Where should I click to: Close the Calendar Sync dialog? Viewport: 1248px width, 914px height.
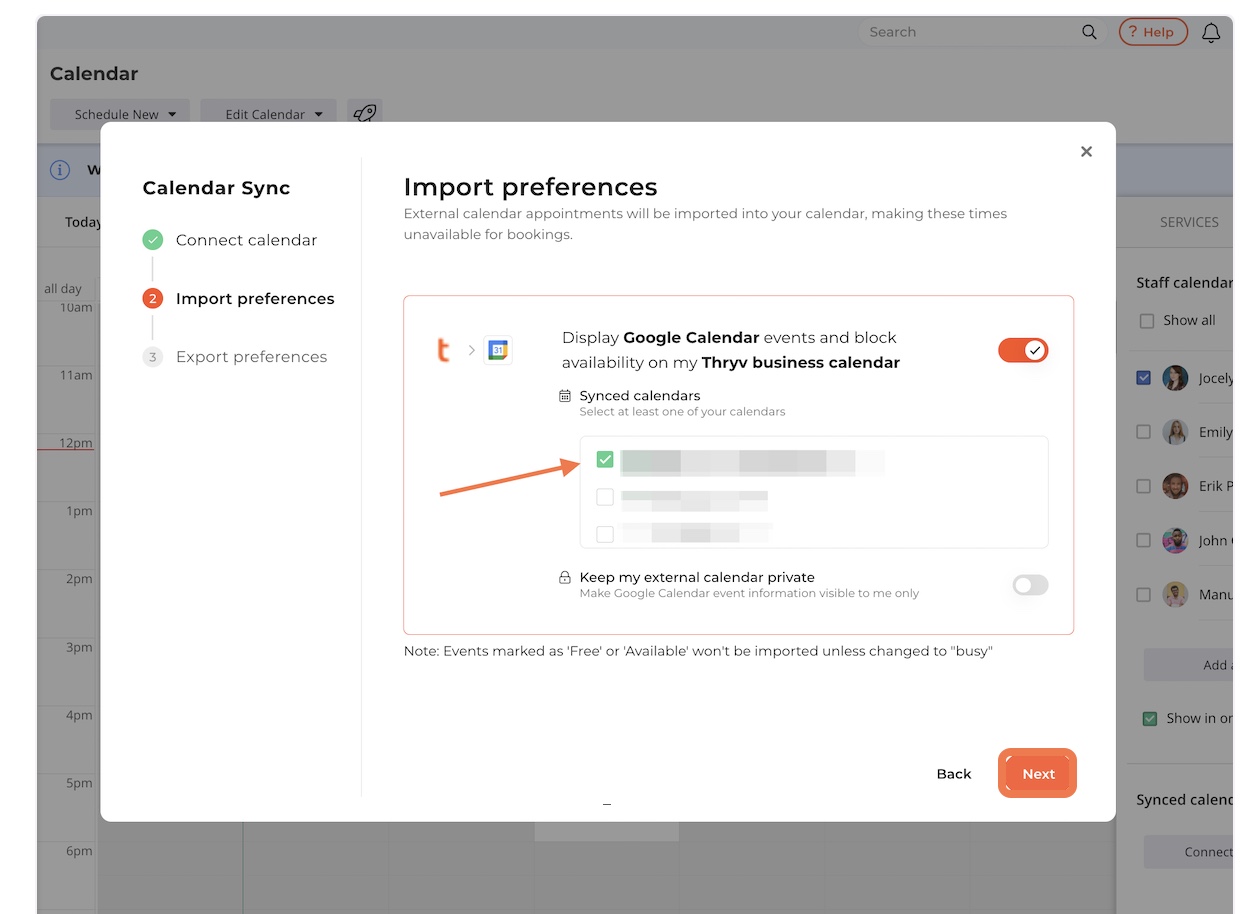(x=1086, y=152)
